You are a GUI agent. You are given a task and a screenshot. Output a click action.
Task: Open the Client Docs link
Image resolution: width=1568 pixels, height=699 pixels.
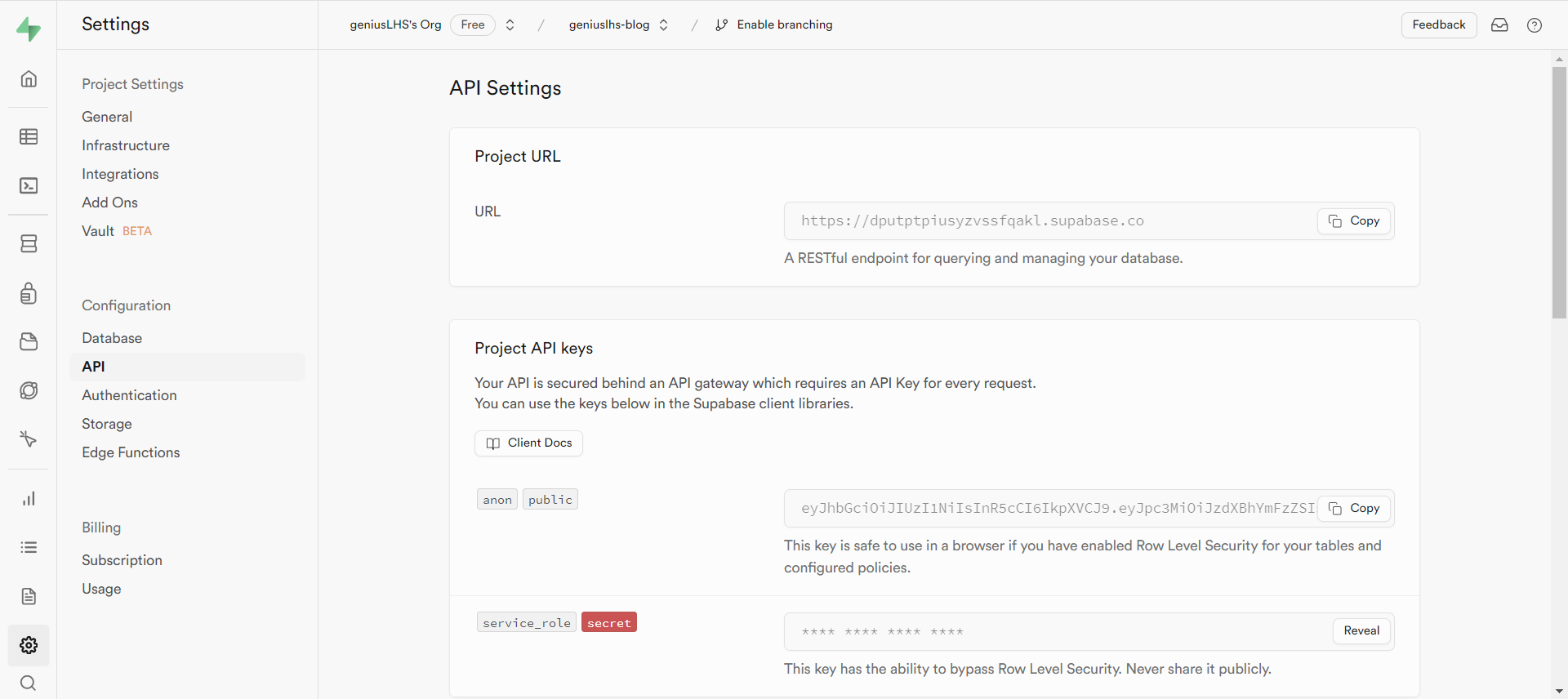(x=528, y=443)
